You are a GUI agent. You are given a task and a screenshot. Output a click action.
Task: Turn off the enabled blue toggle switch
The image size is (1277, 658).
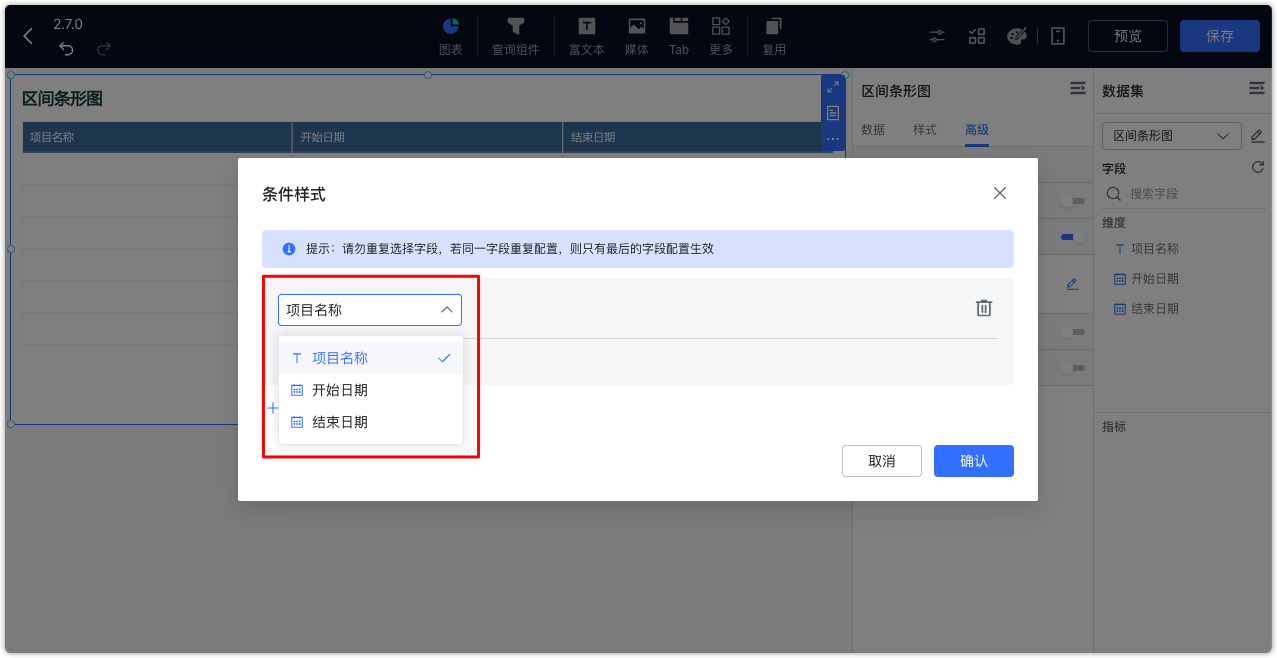pyautogui.click(x=1065, y=236)
